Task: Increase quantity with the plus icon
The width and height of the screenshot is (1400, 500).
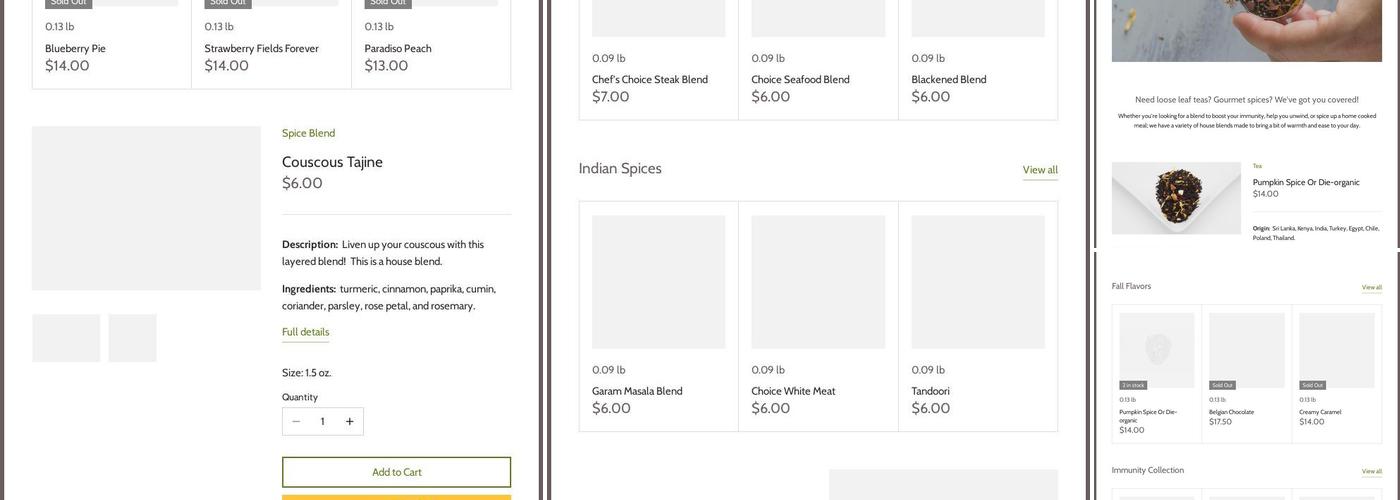Action: pyautogui.click(x=349, y=422)
